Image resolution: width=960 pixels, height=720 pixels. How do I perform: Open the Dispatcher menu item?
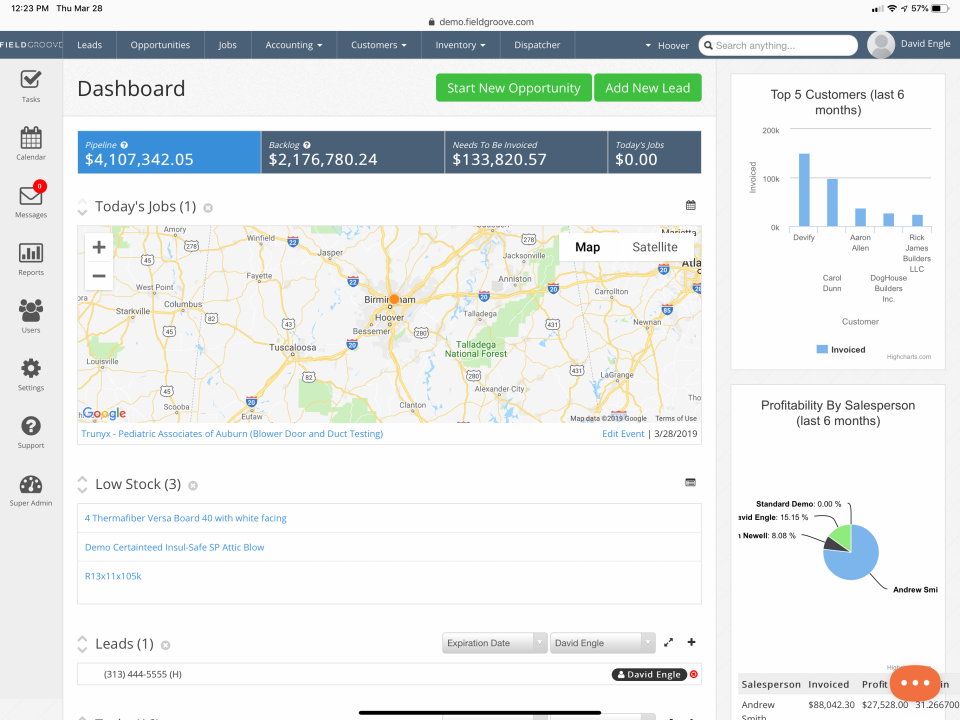537,44
